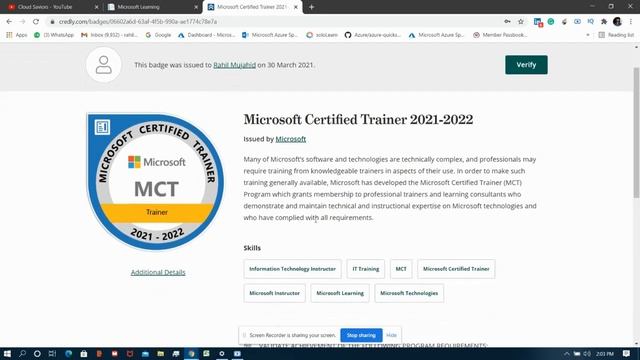Image resolution: width=640 pixels, height=360 pixels.
Task: Select the IT Training skill tag
Action: [366, 269]
